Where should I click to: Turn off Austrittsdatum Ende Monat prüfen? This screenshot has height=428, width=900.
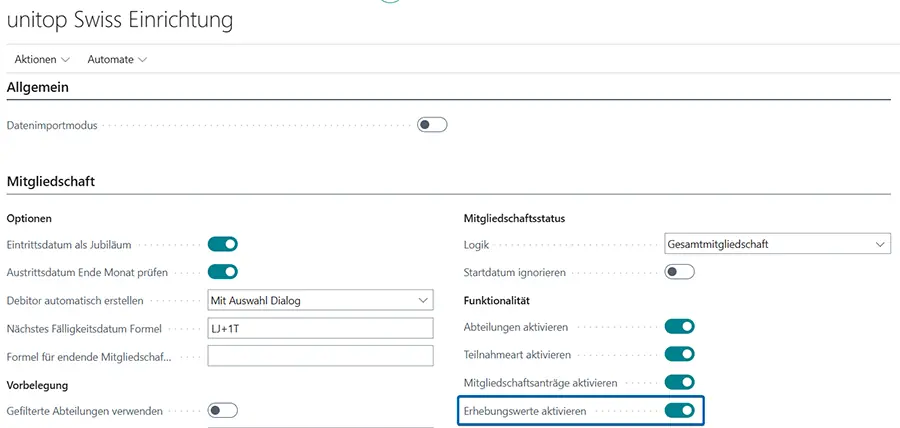(x=223, y=272)
